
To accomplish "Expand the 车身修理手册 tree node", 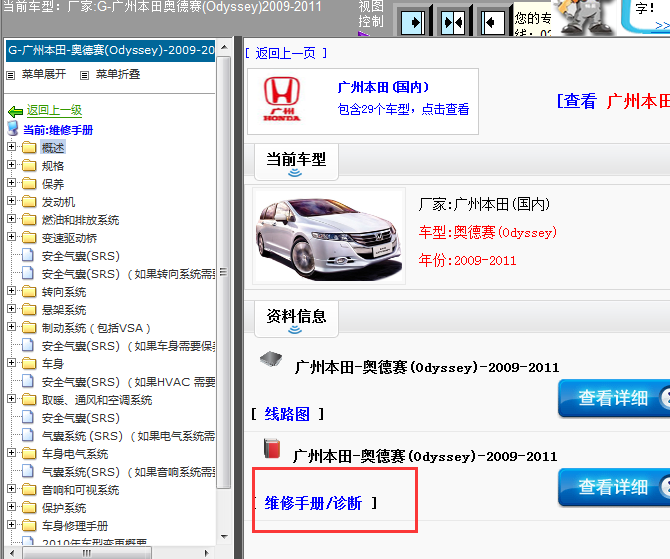I will (12, 524).
